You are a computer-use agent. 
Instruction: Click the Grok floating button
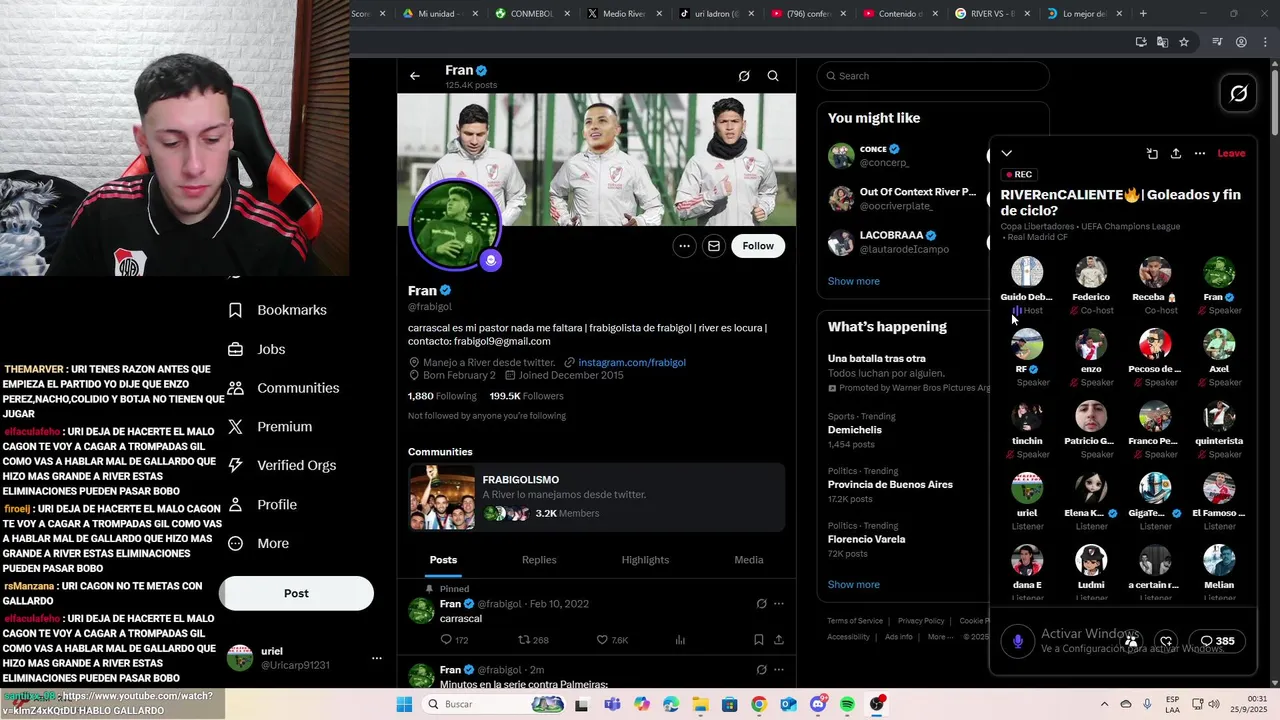pyautogui.click(x=1239, y=93)
